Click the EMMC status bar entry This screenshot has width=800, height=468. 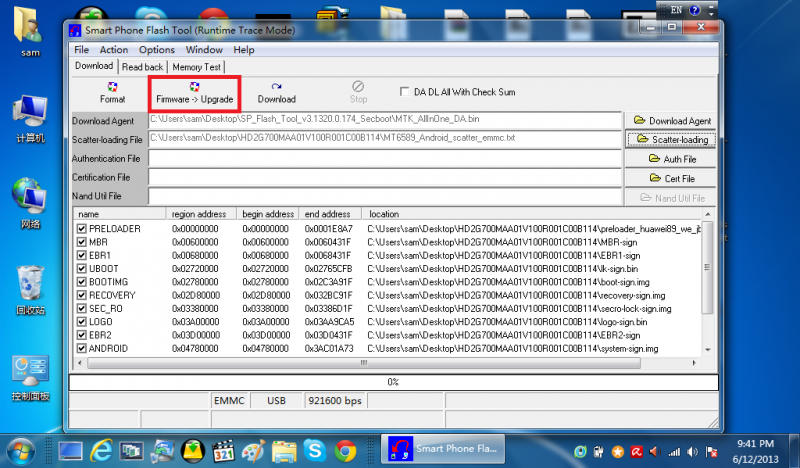coord(229,401)
